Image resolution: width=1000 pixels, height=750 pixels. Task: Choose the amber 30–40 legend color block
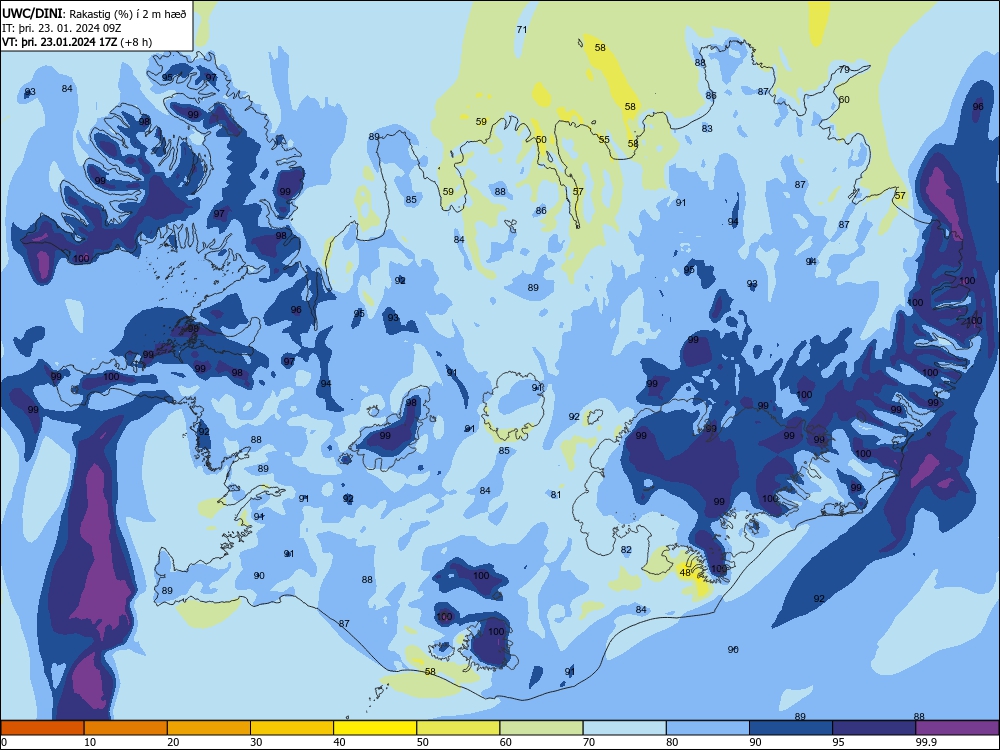[292, 728]
